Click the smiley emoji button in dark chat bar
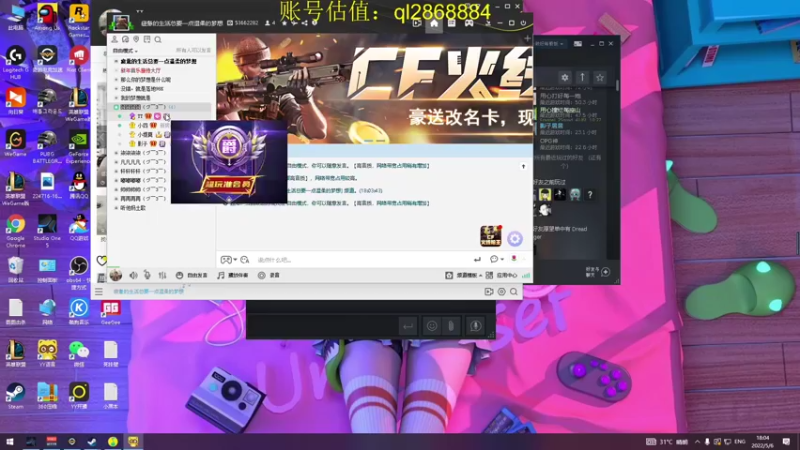Screen dimensions: 800x450 pyautogui.click(x=432, y=326)
